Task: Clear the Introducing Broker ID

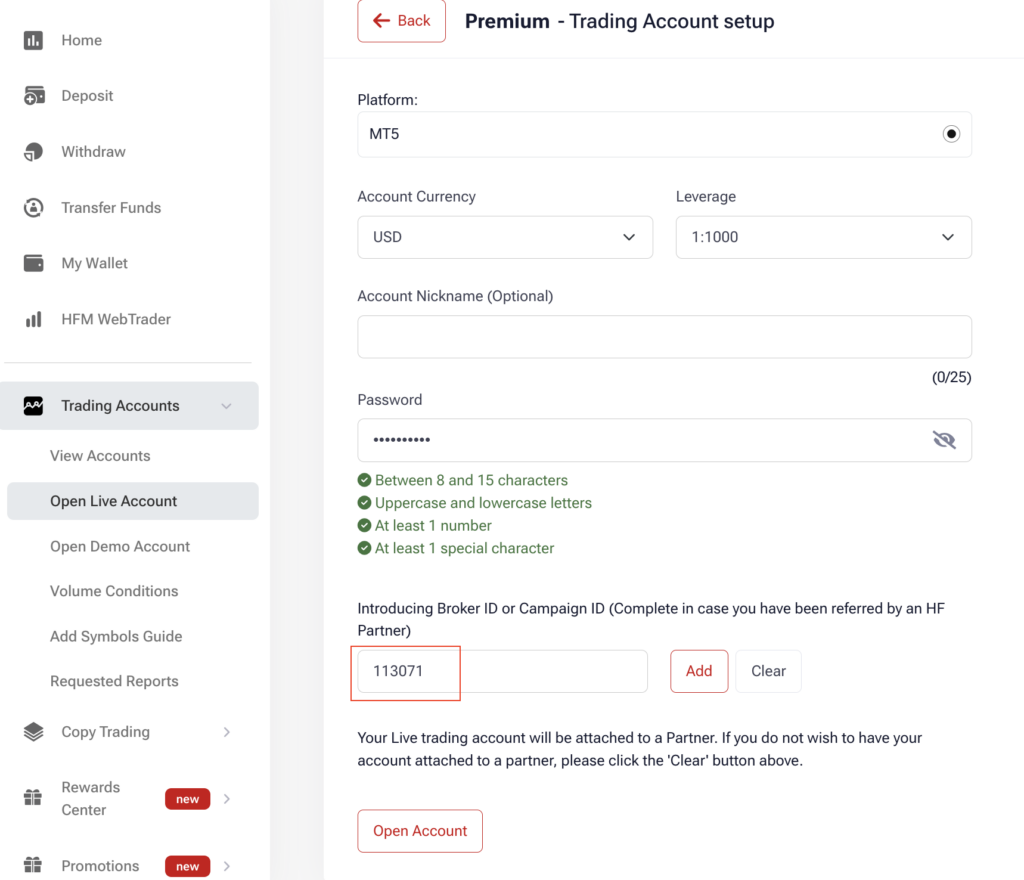Action: 768,671
